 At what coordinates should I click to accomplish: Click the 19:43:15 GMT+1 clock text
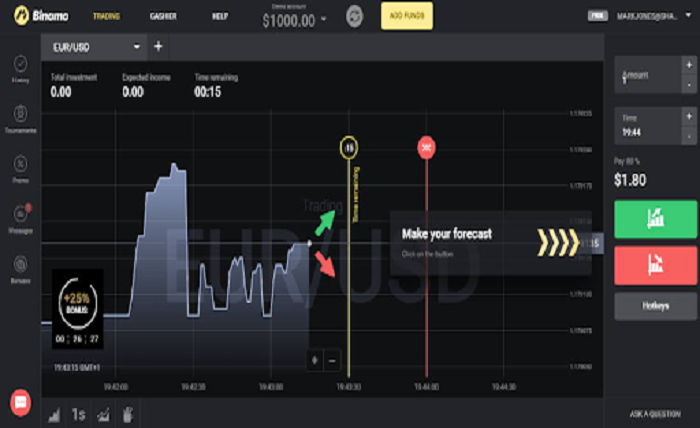pyautogui.click(x=77, y=368)
